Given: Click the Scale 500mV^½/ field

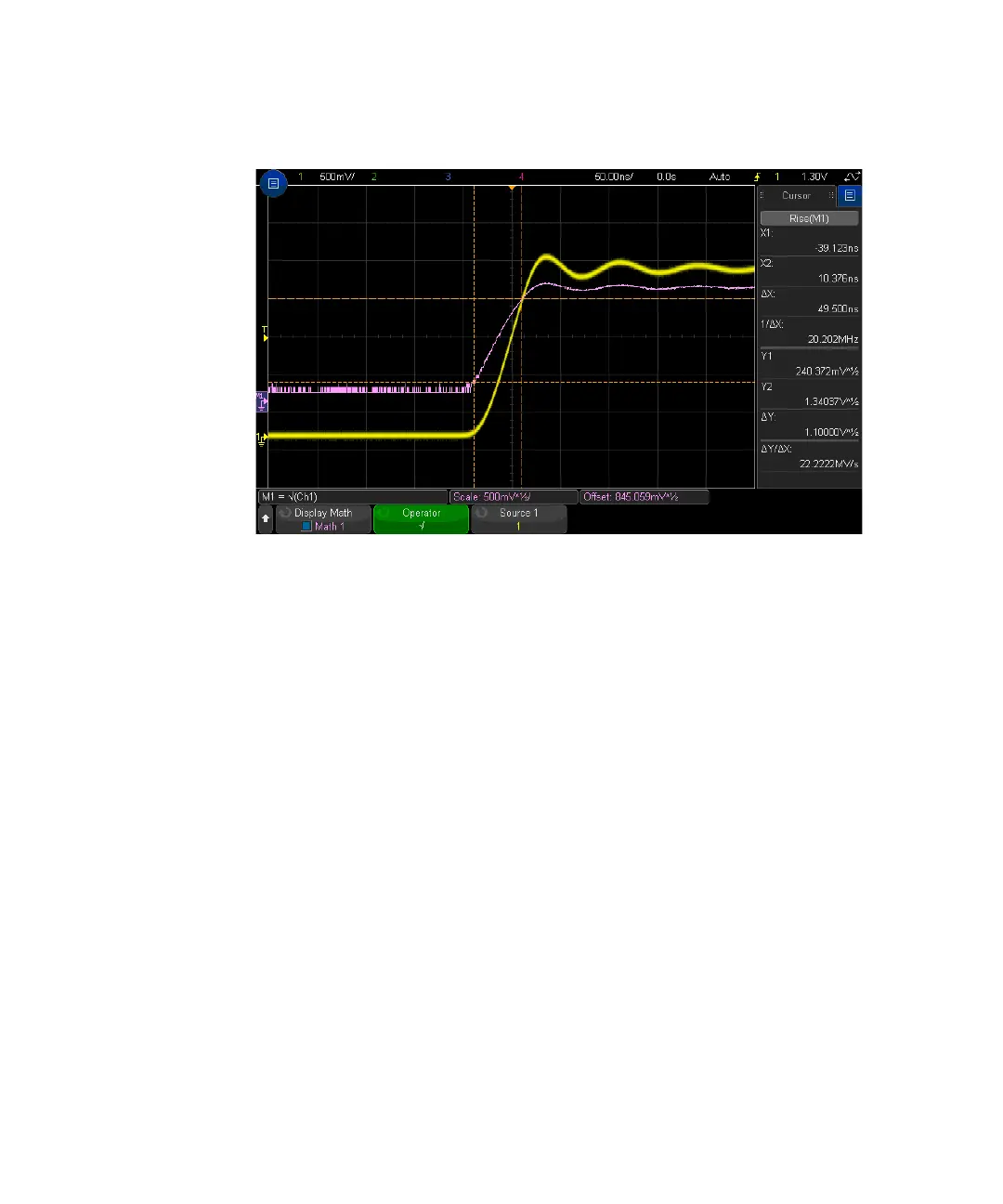Looking at the screenshot, I should [x=514, y=497].
